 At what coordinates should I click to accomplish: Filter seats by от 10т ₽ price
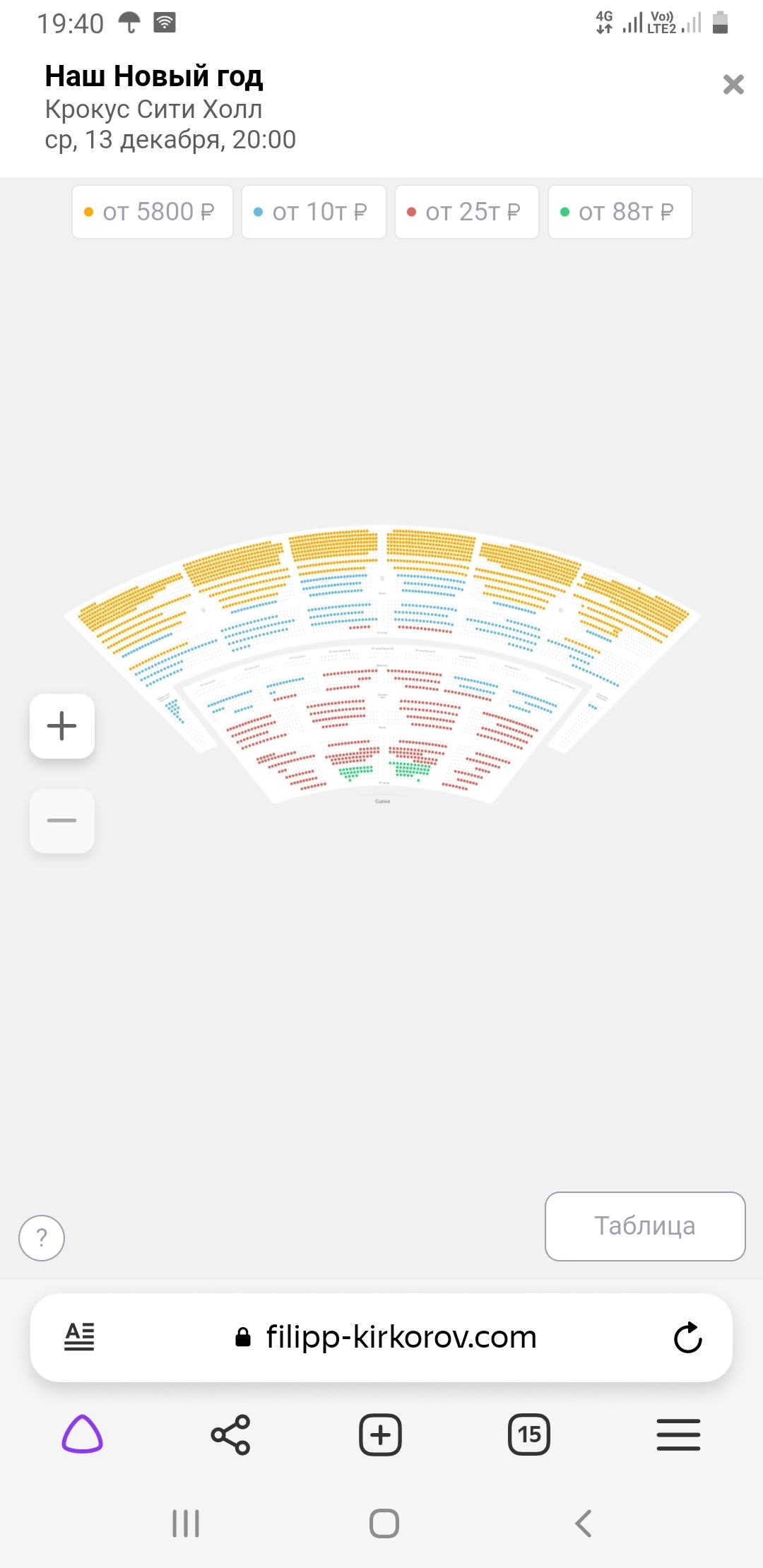[x=314, y=212]
